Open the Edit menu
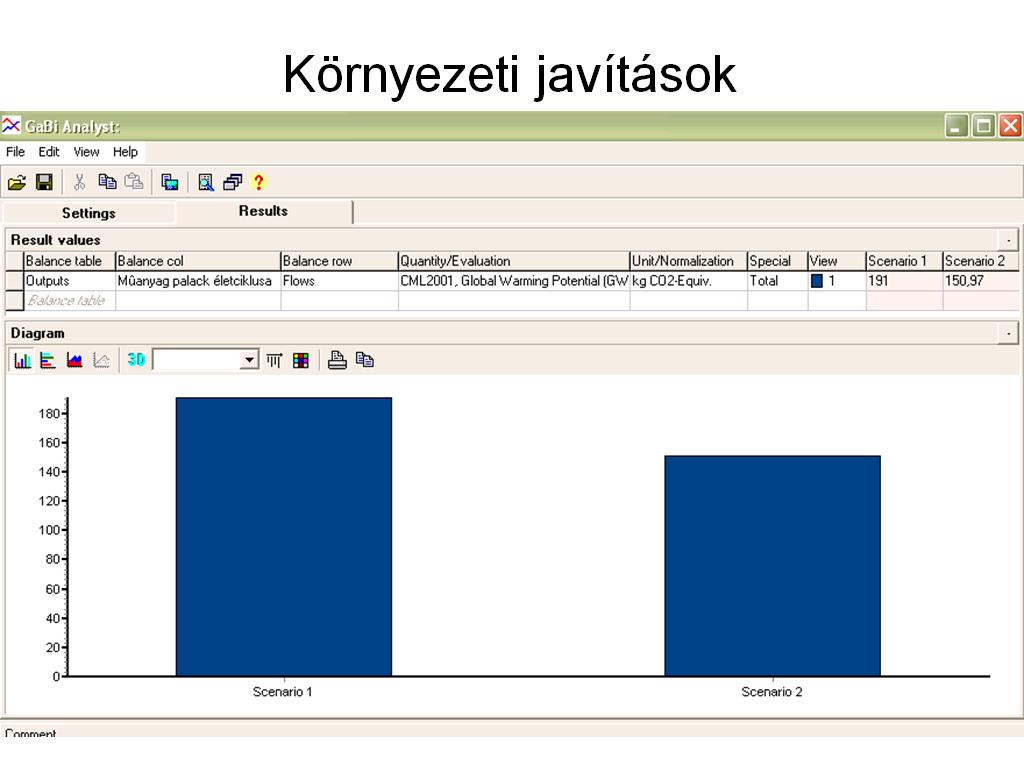The width and height of the screenshot is (1024, 768). pos(49,152)
